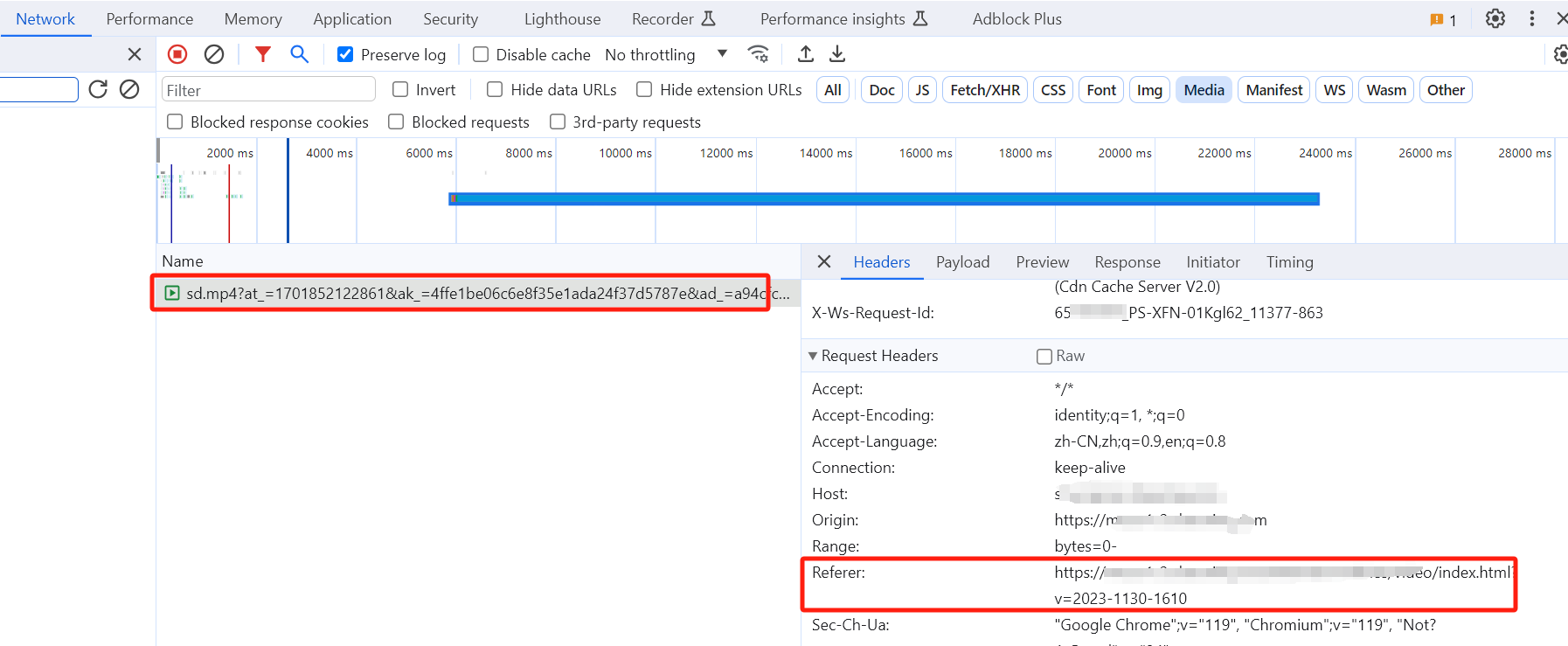Click the blue request bar in timeline overview
Viewport: 1568px width, 646px height.
click(884, 198)
